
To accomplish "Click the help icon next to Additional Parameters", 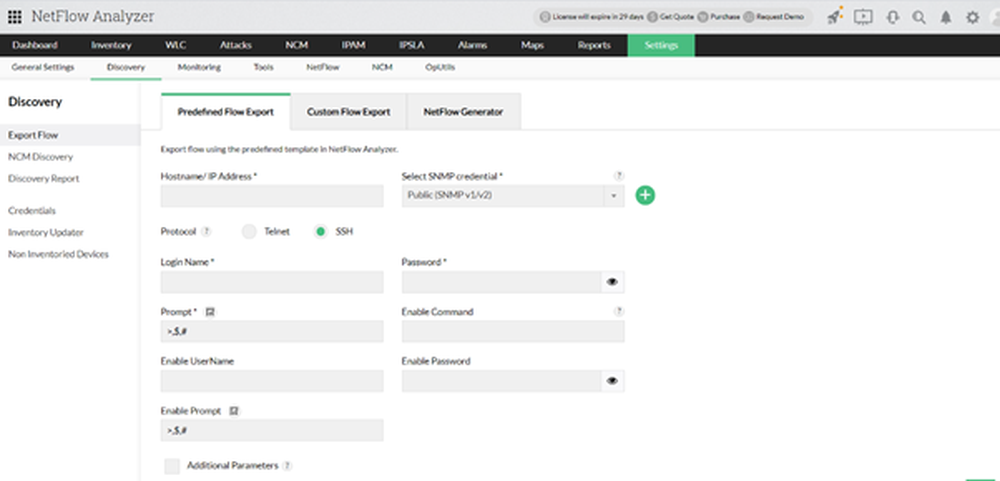I will pos(287,466).
